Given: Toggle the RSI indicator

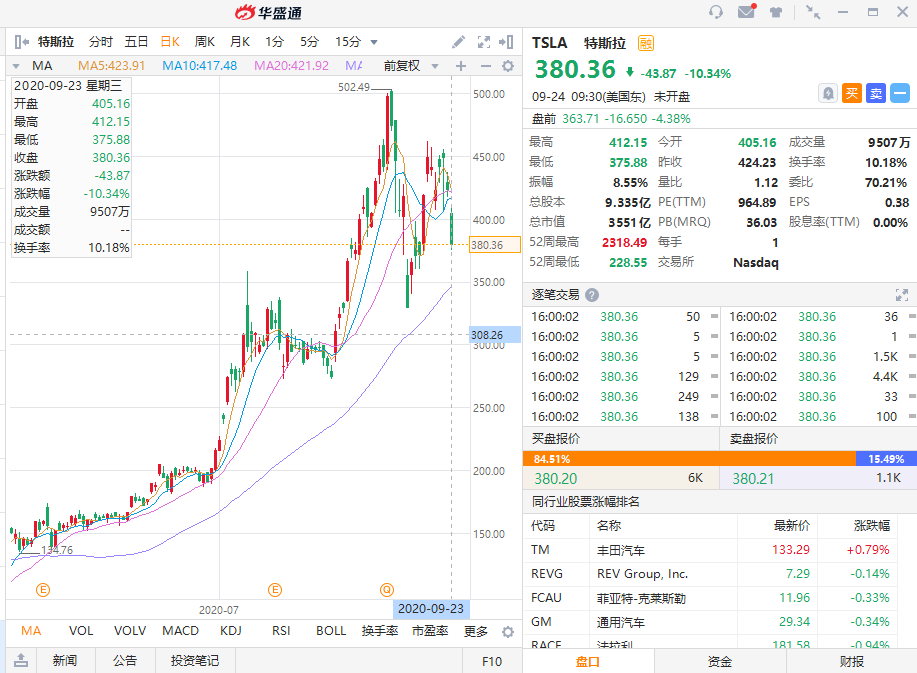Looking at the screenshot, I should click(281, 631).
